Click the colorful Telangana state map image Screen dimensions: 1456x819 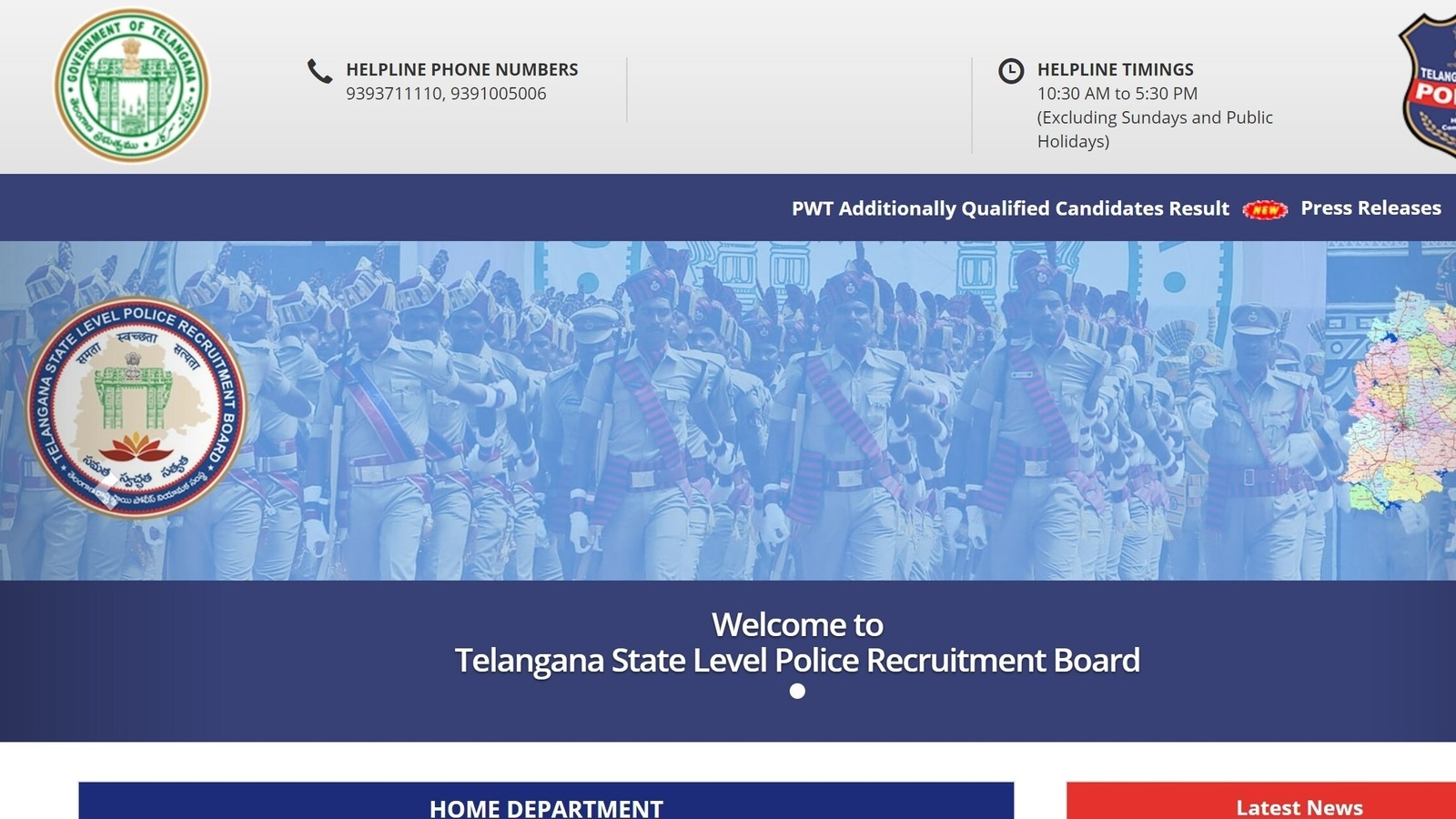coord(1402,400)
